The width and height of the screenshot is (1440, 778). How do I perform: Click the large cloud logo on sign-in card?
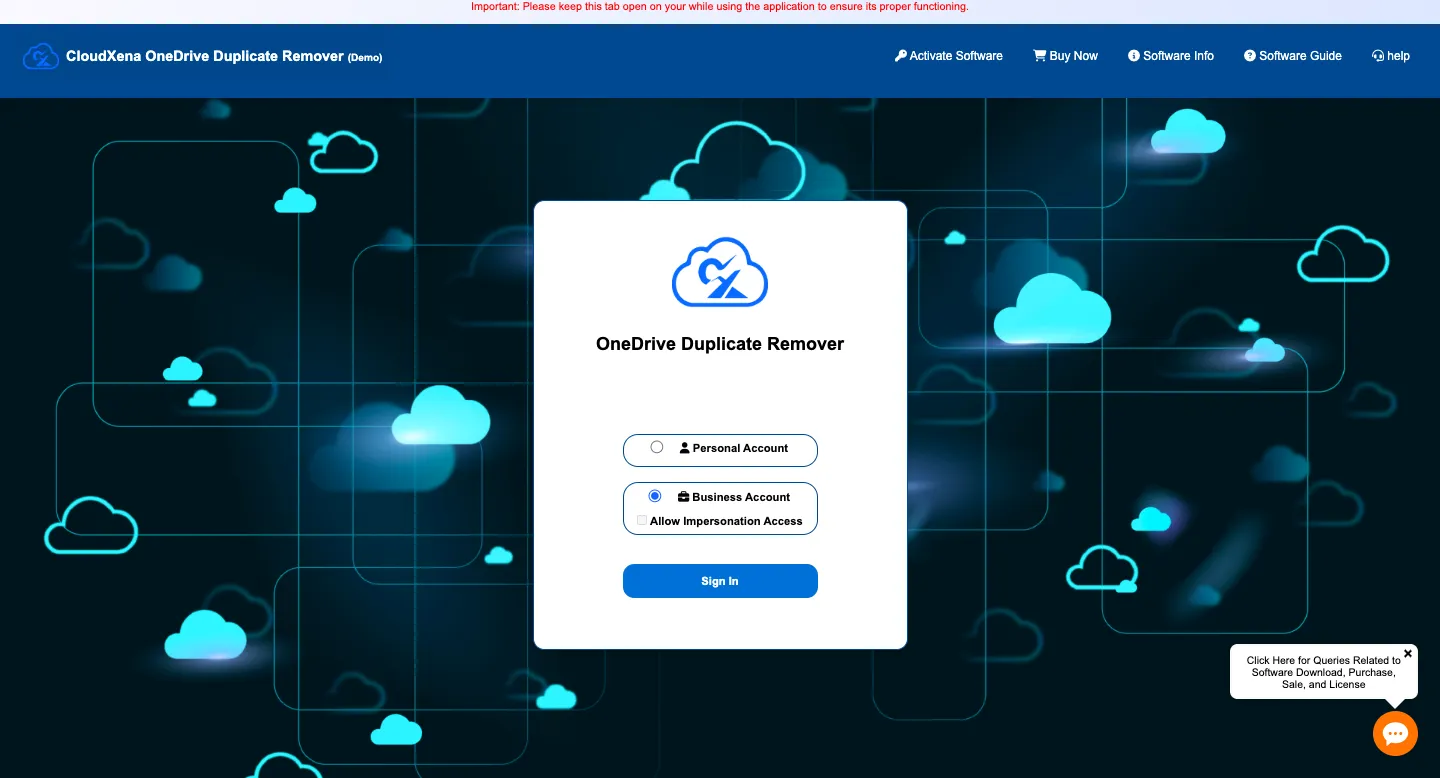coord(720,272)
